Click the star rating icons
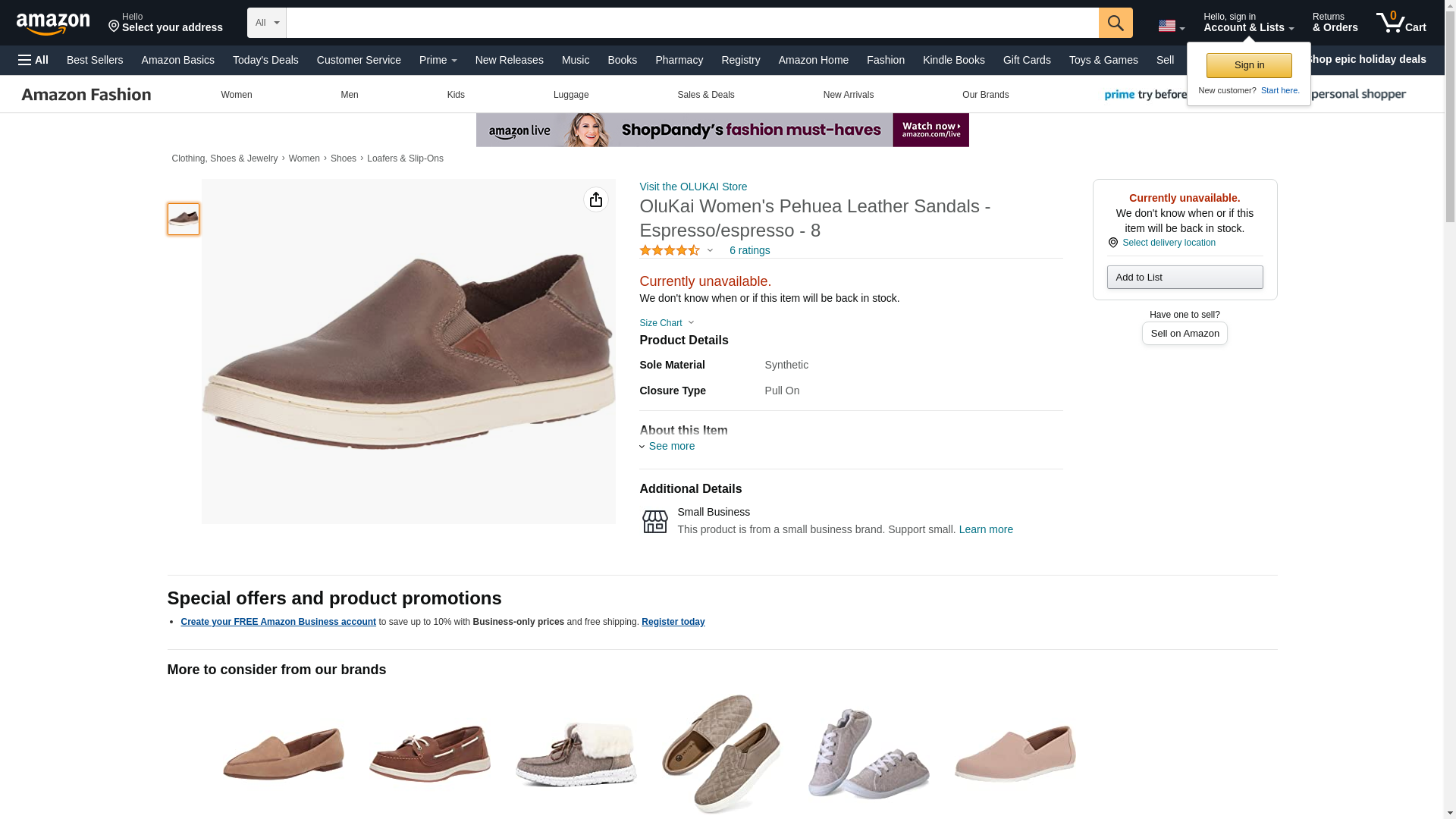Screen dimensions: 1456x819 670,250
